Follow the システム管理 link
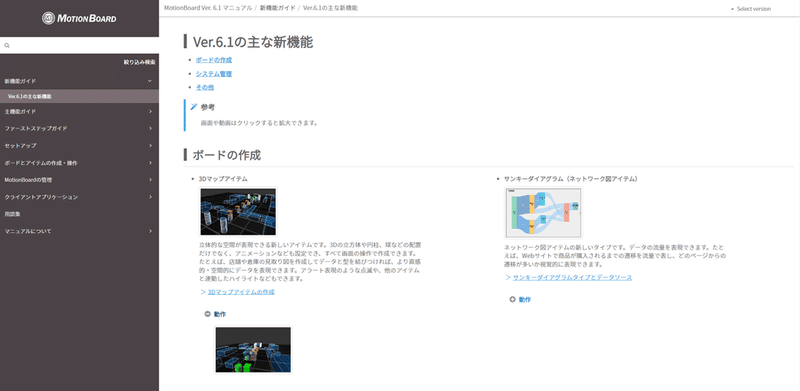Screen dimensions: 800x391 214,74
